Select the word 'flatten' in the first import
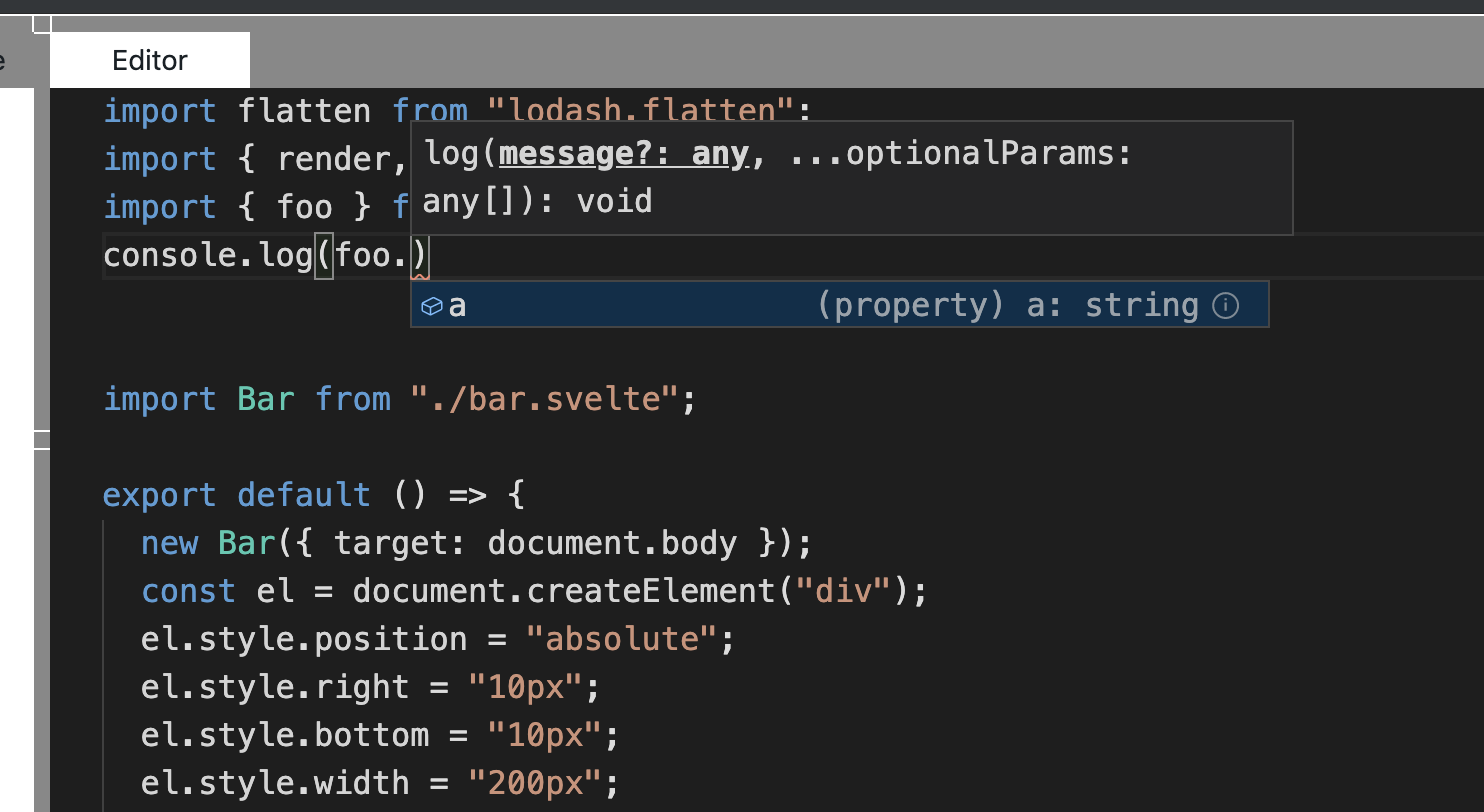The height and width of the screenshot is (812, 1484). tap(304, 110)
